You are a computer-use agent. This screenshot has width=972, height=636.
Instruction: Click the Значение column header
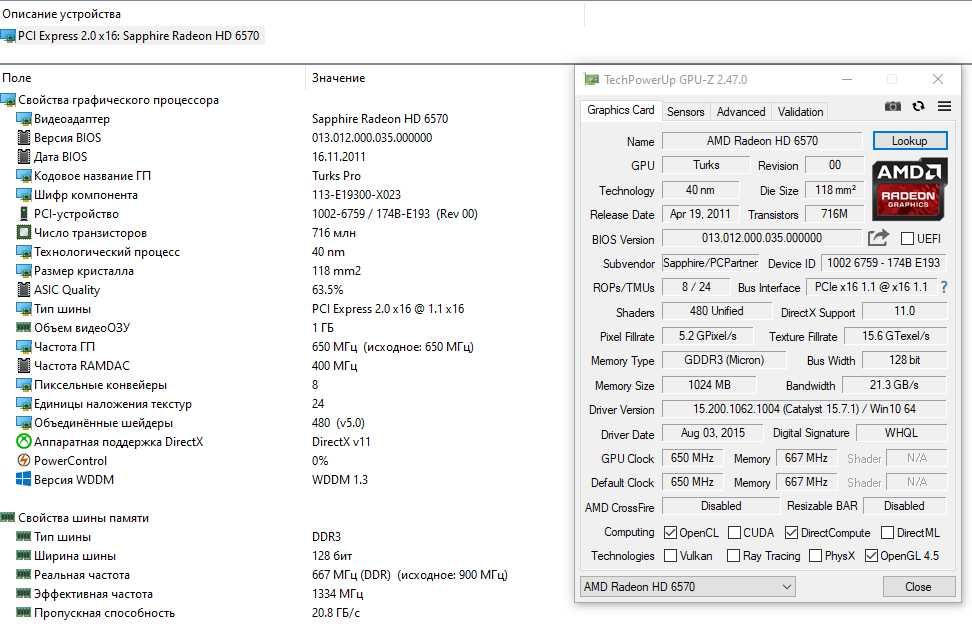(338, 78)
